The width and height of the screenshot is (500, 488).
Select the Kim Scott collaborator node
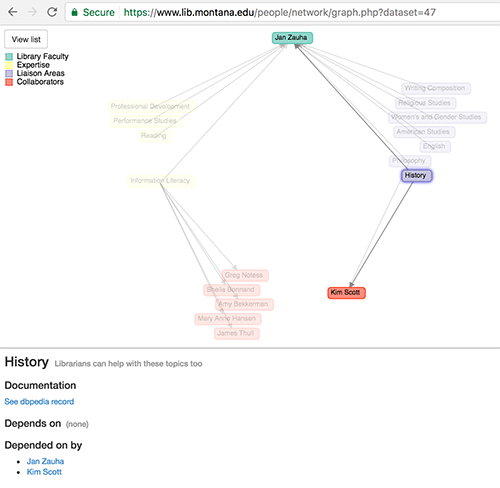click(x=346, y=293)
